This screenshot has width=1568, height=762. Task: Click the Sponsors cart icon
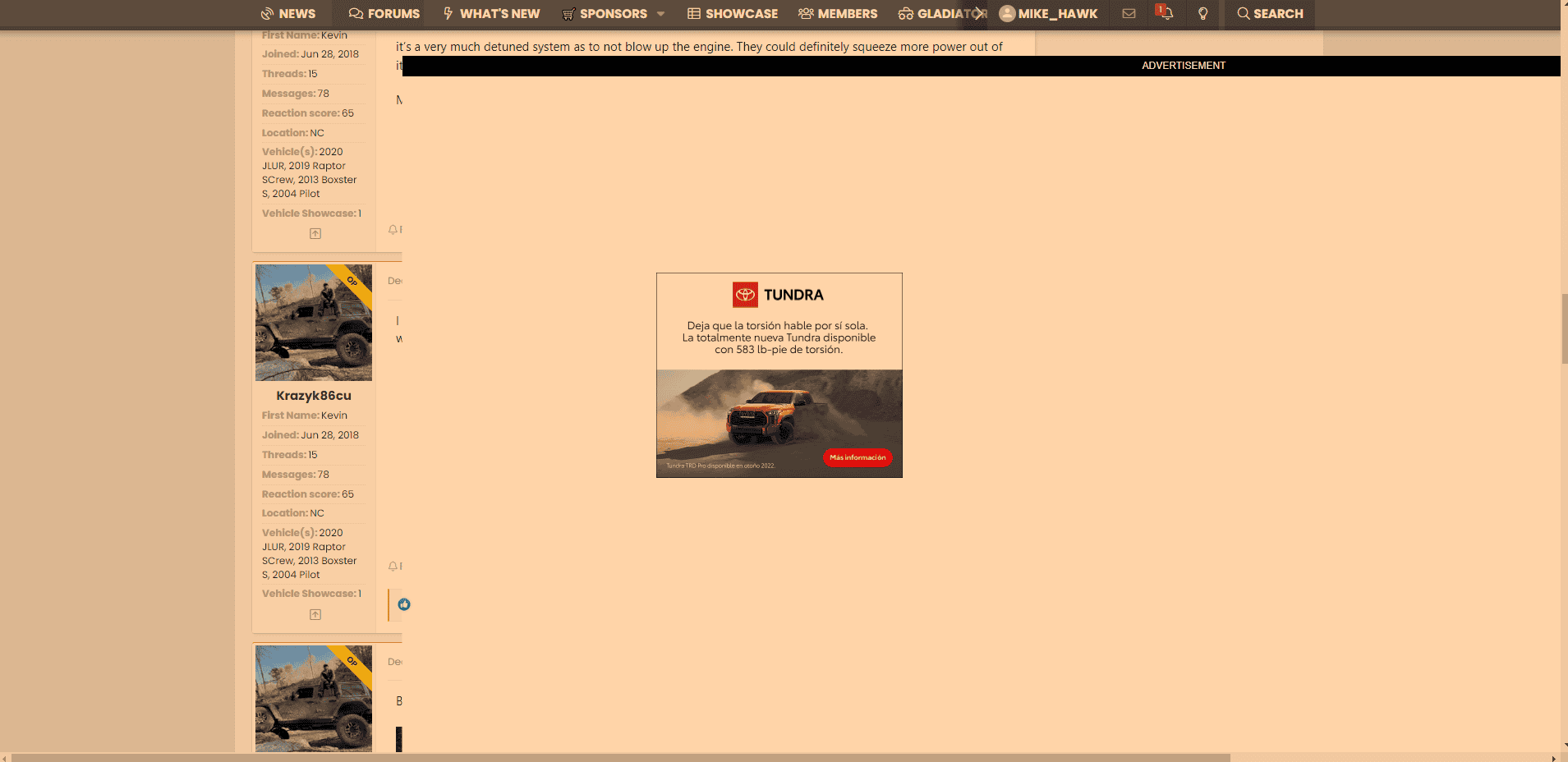click(568, 14)
